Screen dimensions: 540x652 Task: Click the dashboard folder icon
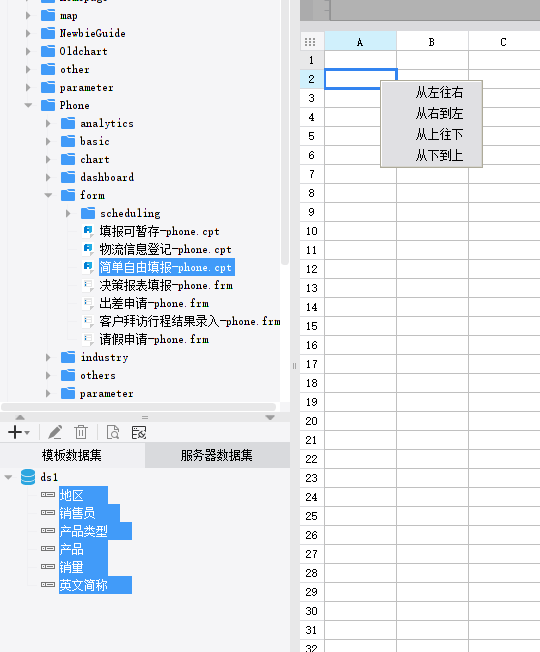(68, 177)
